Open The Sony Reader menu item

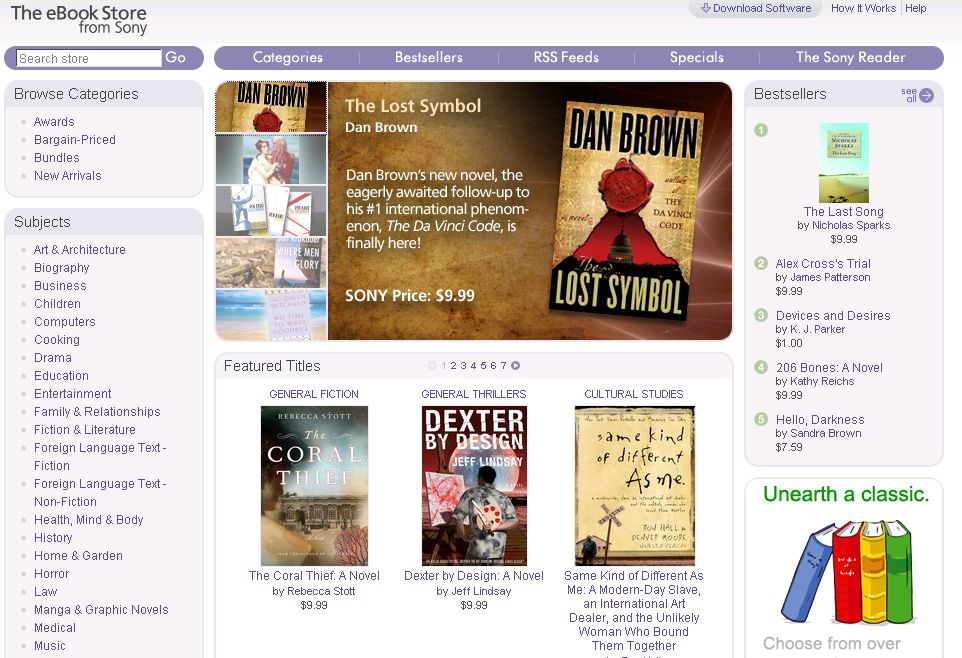851,57
